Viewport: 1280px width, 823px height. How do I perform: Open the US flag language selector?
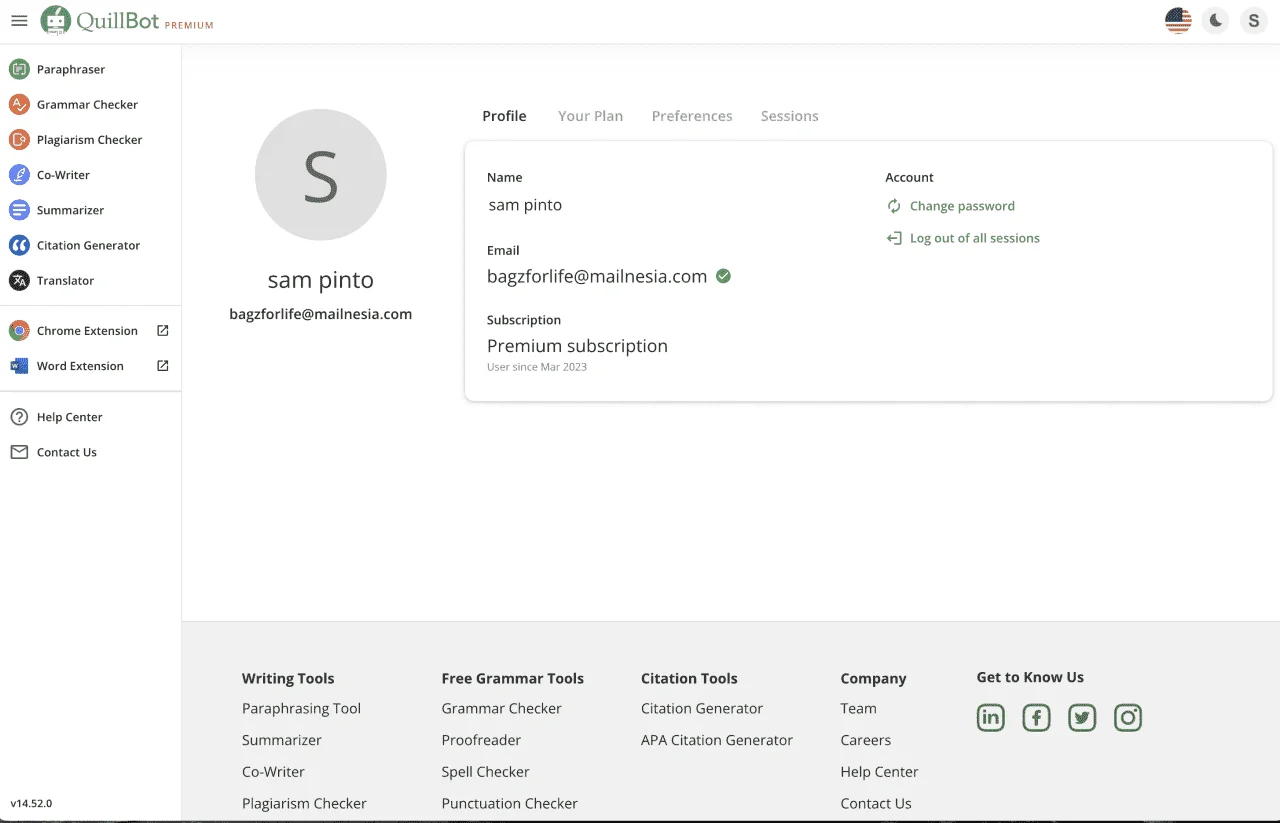(x=1178, y=20)
